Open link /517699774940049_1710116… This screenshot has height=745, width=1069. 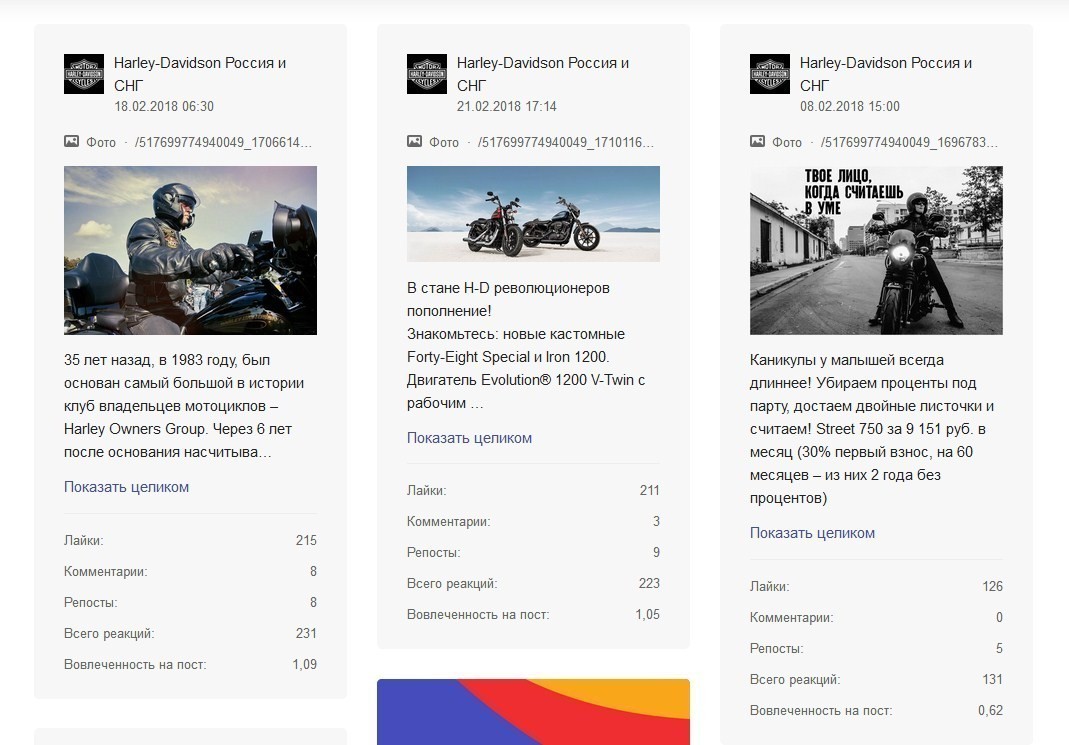coord(566,142)
